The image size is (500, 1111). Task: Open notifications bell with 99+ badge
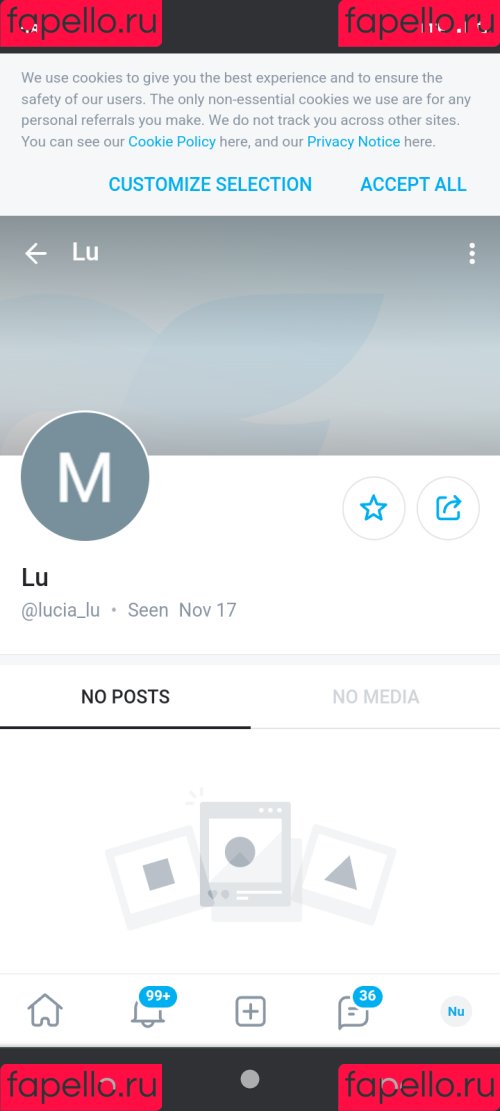(149, 1008)
